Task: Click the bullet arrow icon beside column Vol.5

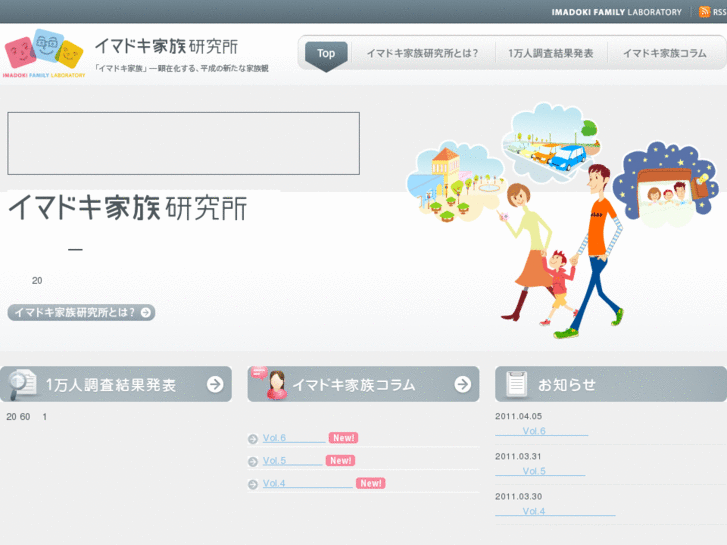Action: click(253, 462)
